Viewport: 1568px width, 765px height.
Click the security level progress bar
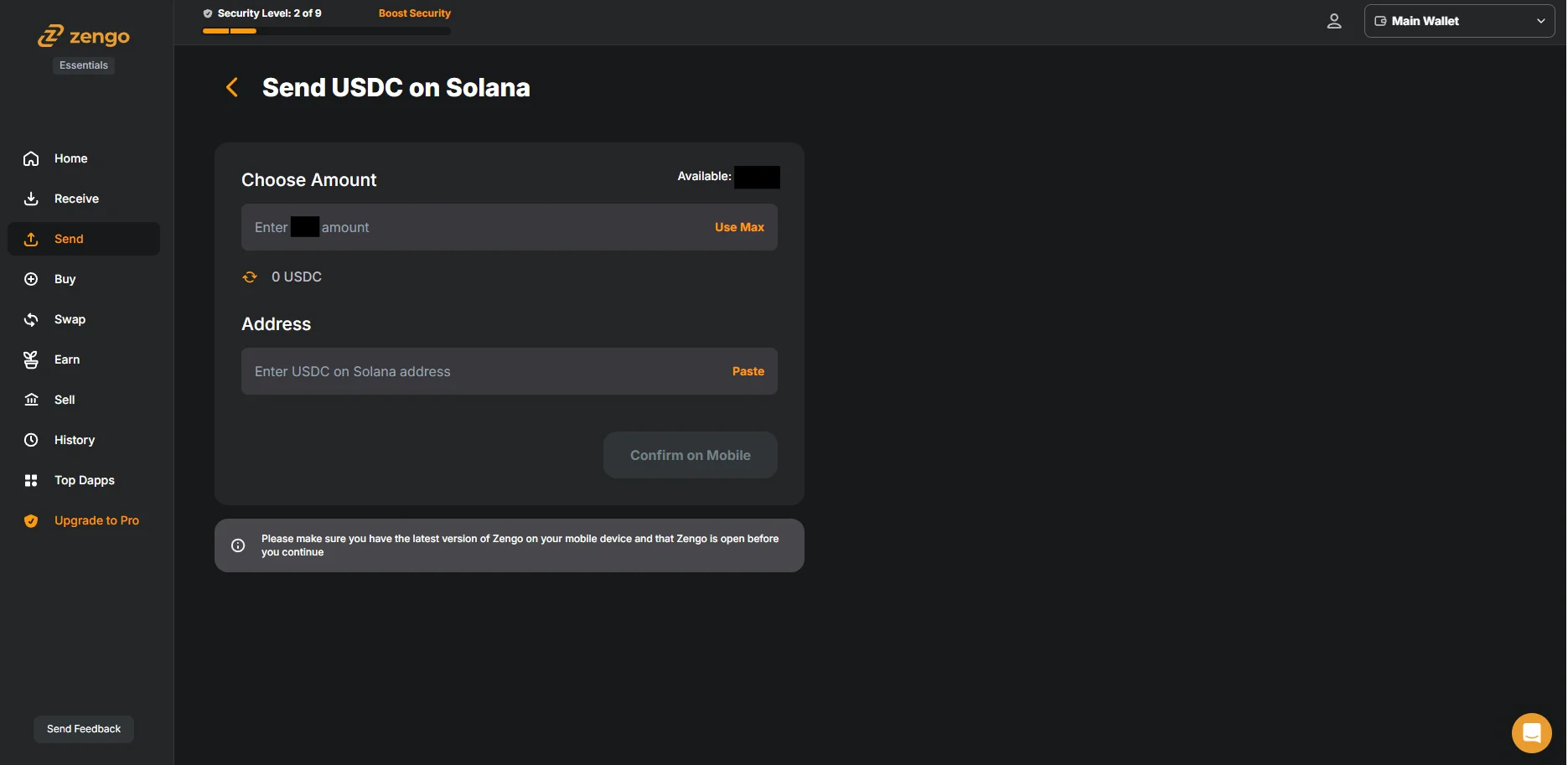click(x=326, y=31)
